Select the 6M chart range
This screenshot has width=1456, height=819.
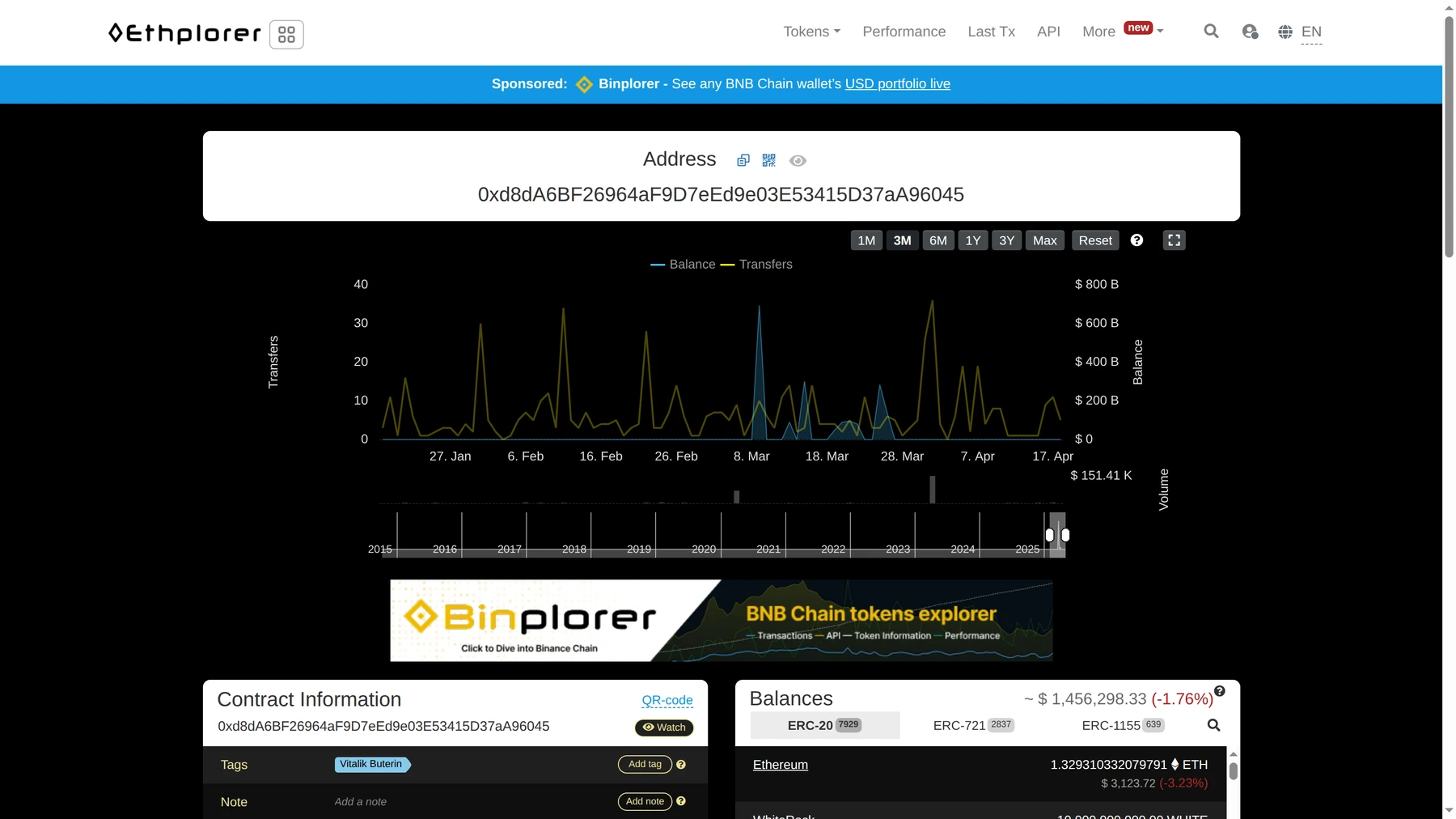[938, 240]
